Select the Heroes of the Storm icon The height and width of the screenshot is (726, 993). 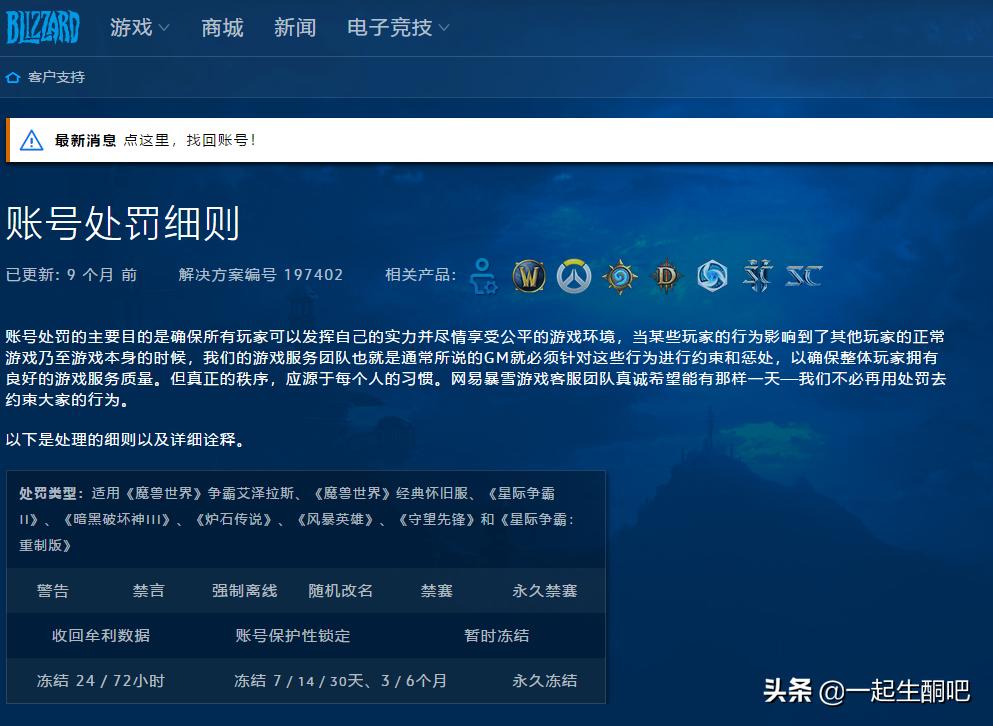[712, 276]
